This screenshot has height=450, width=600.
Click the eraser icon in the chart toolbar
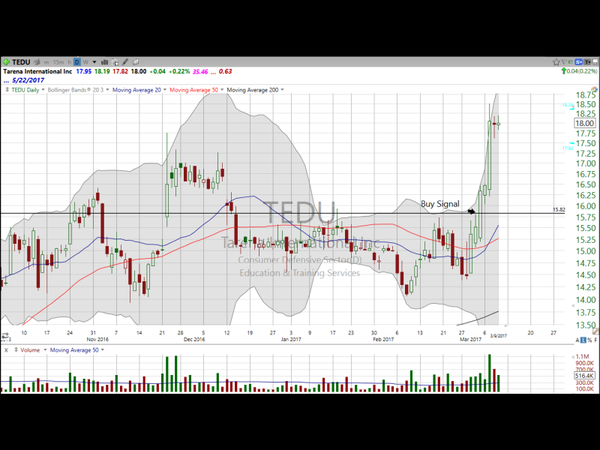pyautogui.click(x=135, y=62)
